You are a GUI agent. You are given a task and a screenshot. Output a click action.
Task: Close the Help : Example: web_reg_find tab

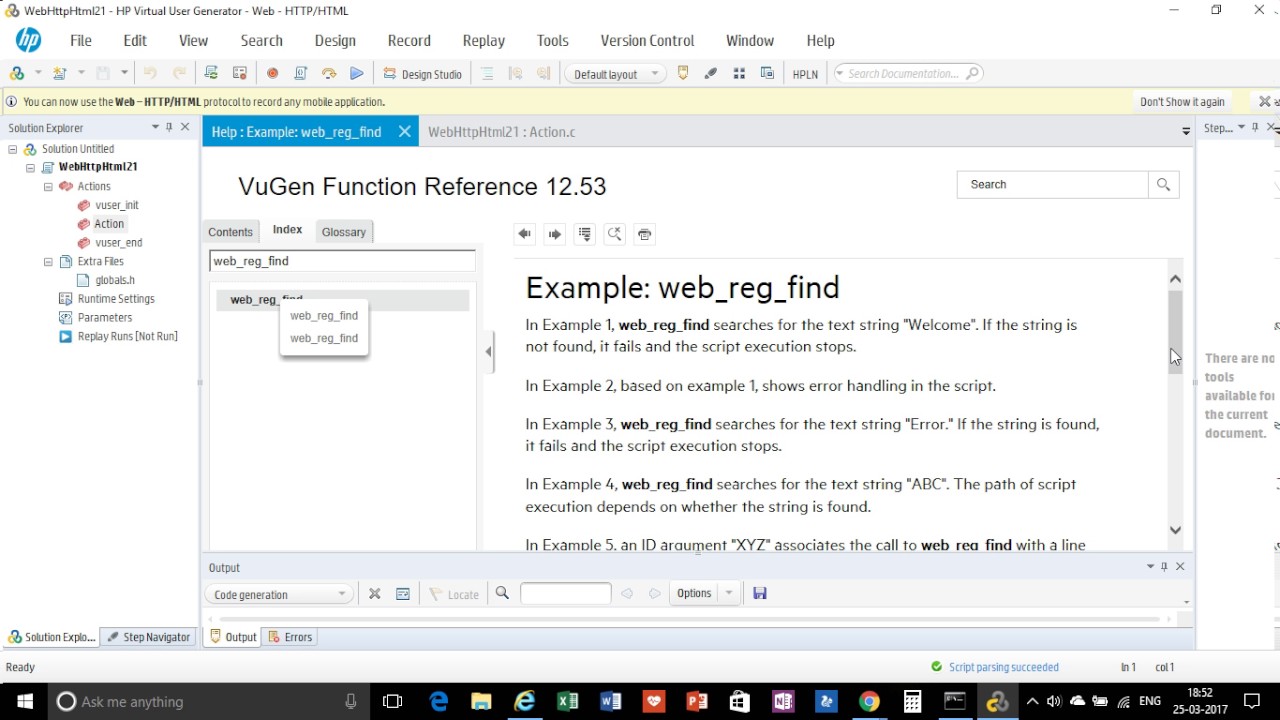[x=404, y=131]
